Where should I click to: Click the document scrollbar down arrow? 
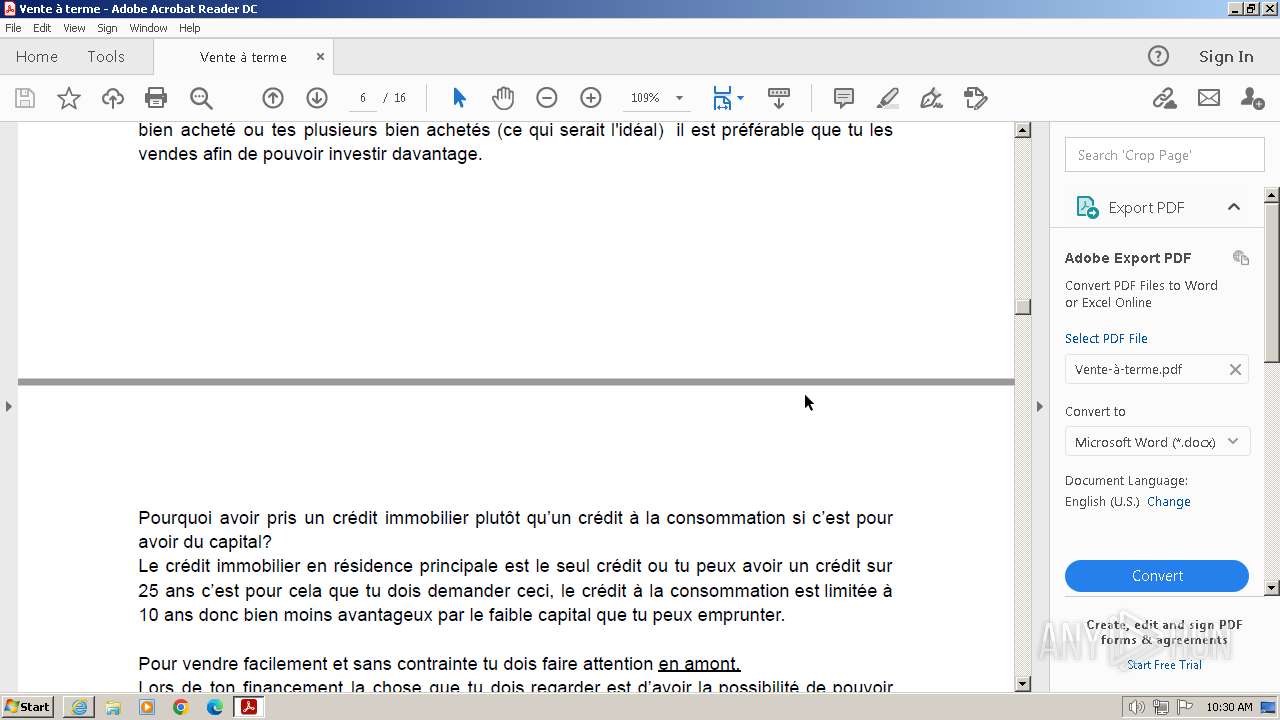tap(1022, 684)
